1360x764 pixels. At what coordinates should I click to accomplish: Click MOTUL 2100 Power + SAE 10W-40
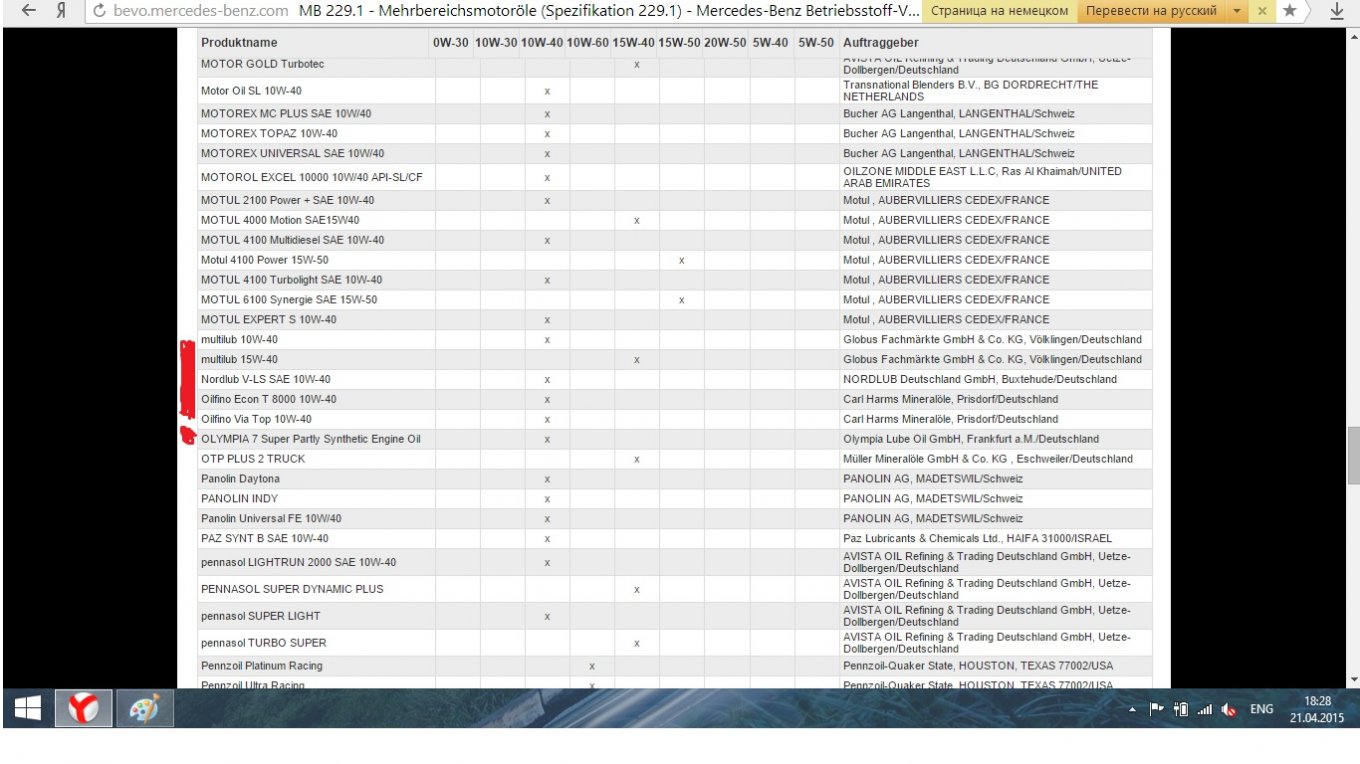pyautogui.click(x=287, y=200)
